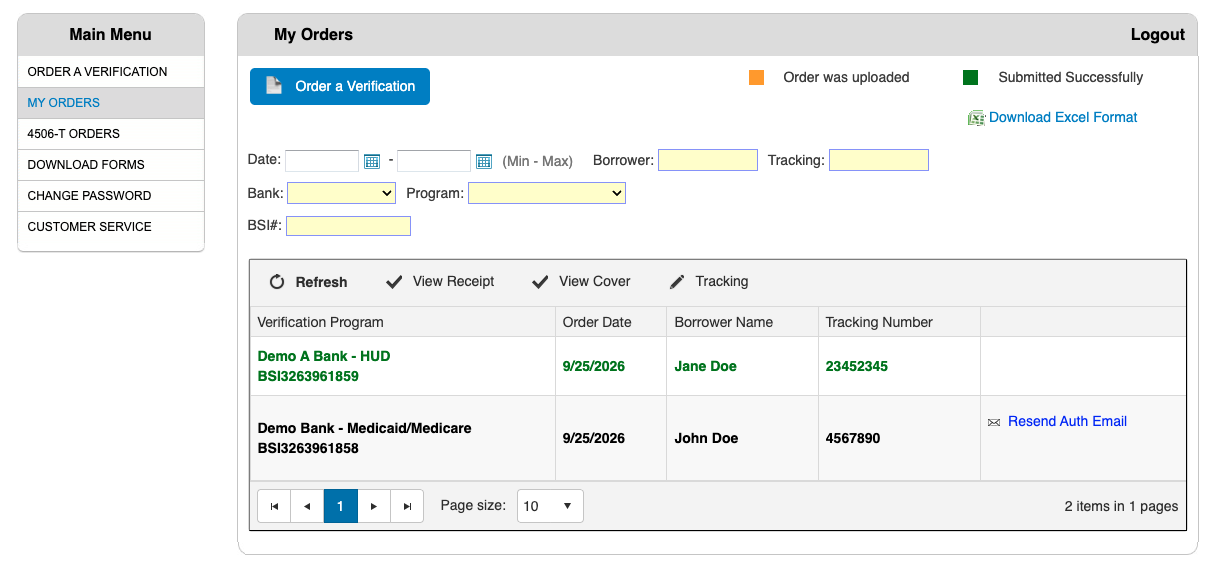
Task: Open Change Password menu item
Action: pos(111,196)
